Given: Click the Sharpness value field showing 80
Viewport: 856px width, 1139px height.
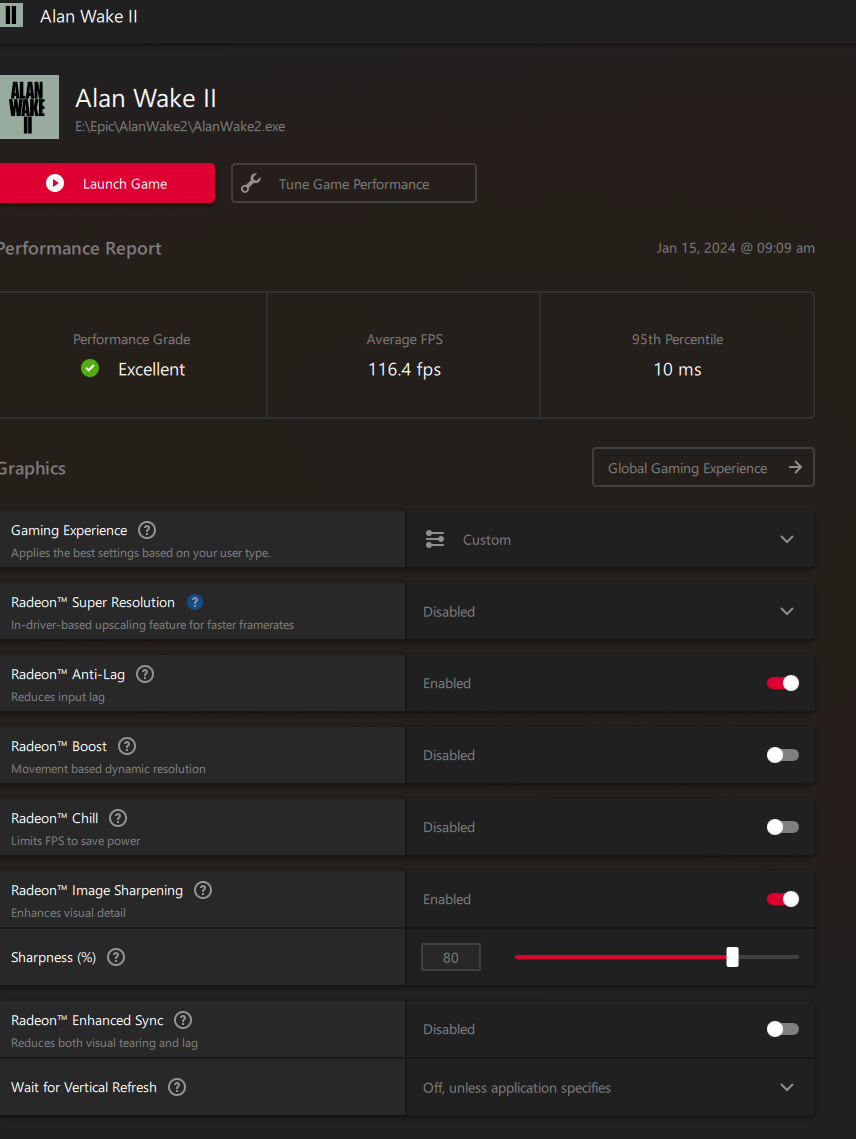Looking at the screenshot, I should [451, 957].
